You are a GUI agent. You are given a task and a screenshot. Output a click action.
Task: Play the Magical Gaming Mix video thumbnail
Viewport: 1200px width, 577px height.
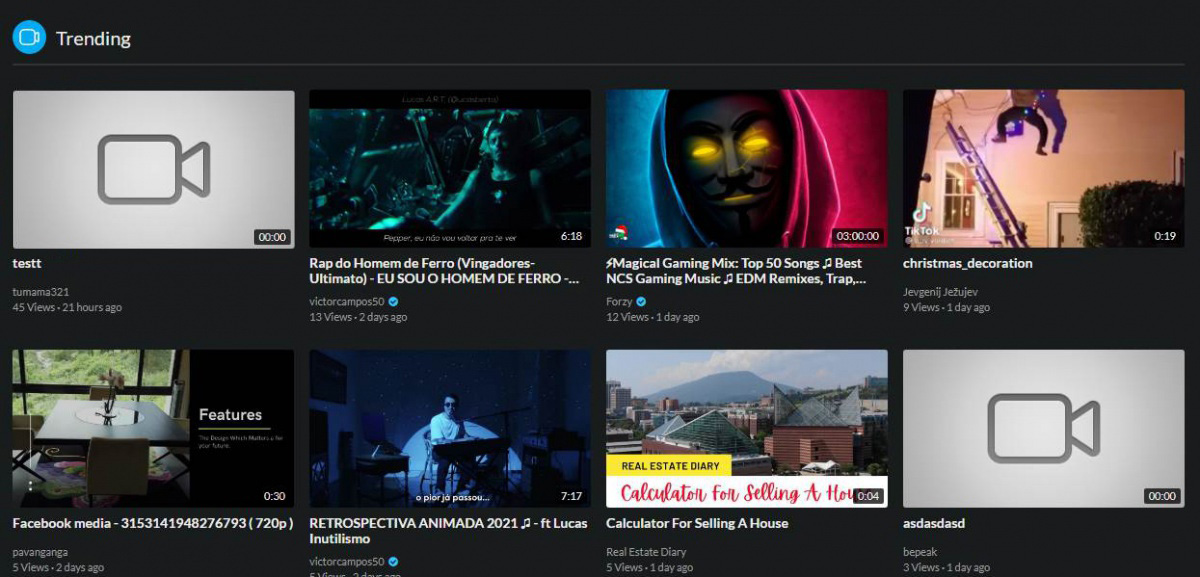point(746,169)
